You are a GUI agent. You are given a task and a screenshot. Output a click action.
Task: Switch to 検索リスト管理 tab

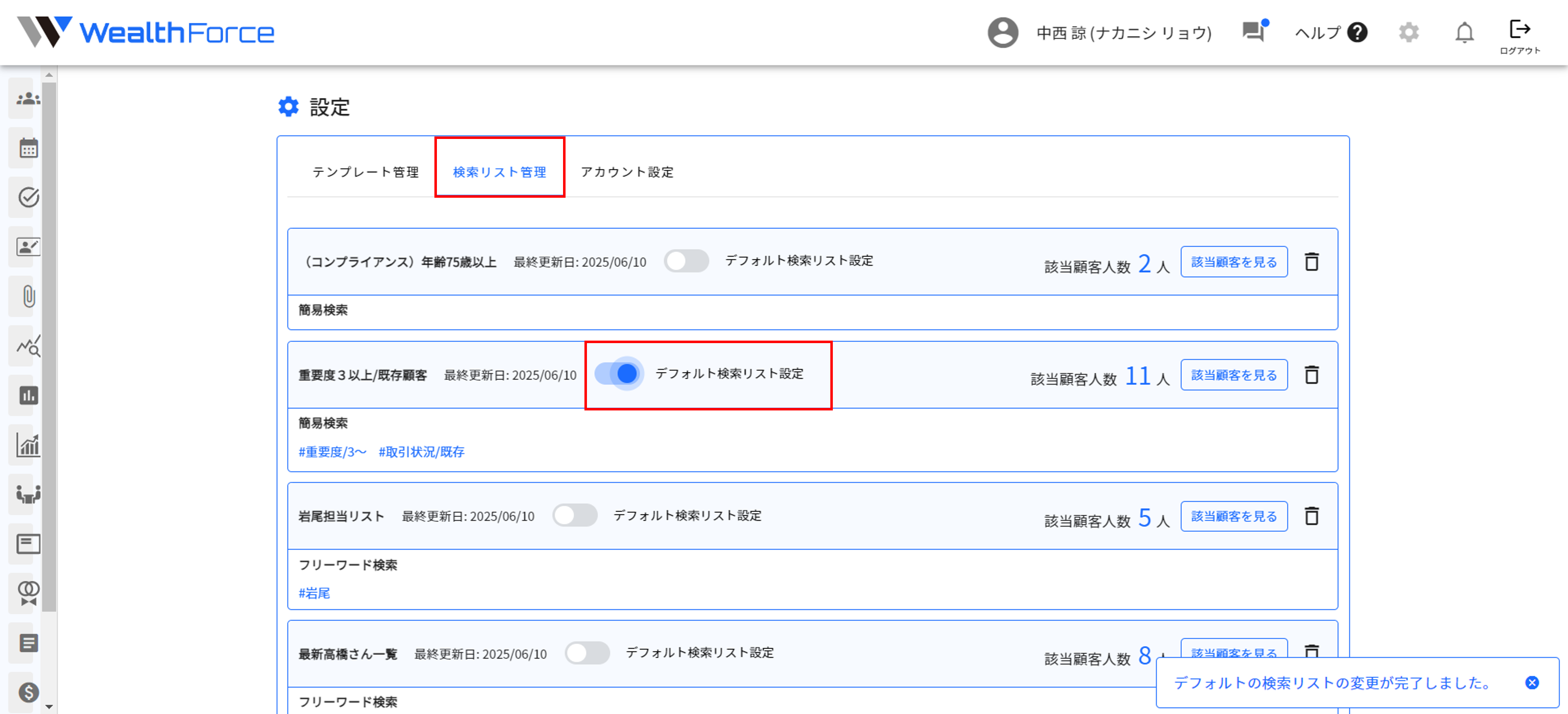[x=500, y=172]
